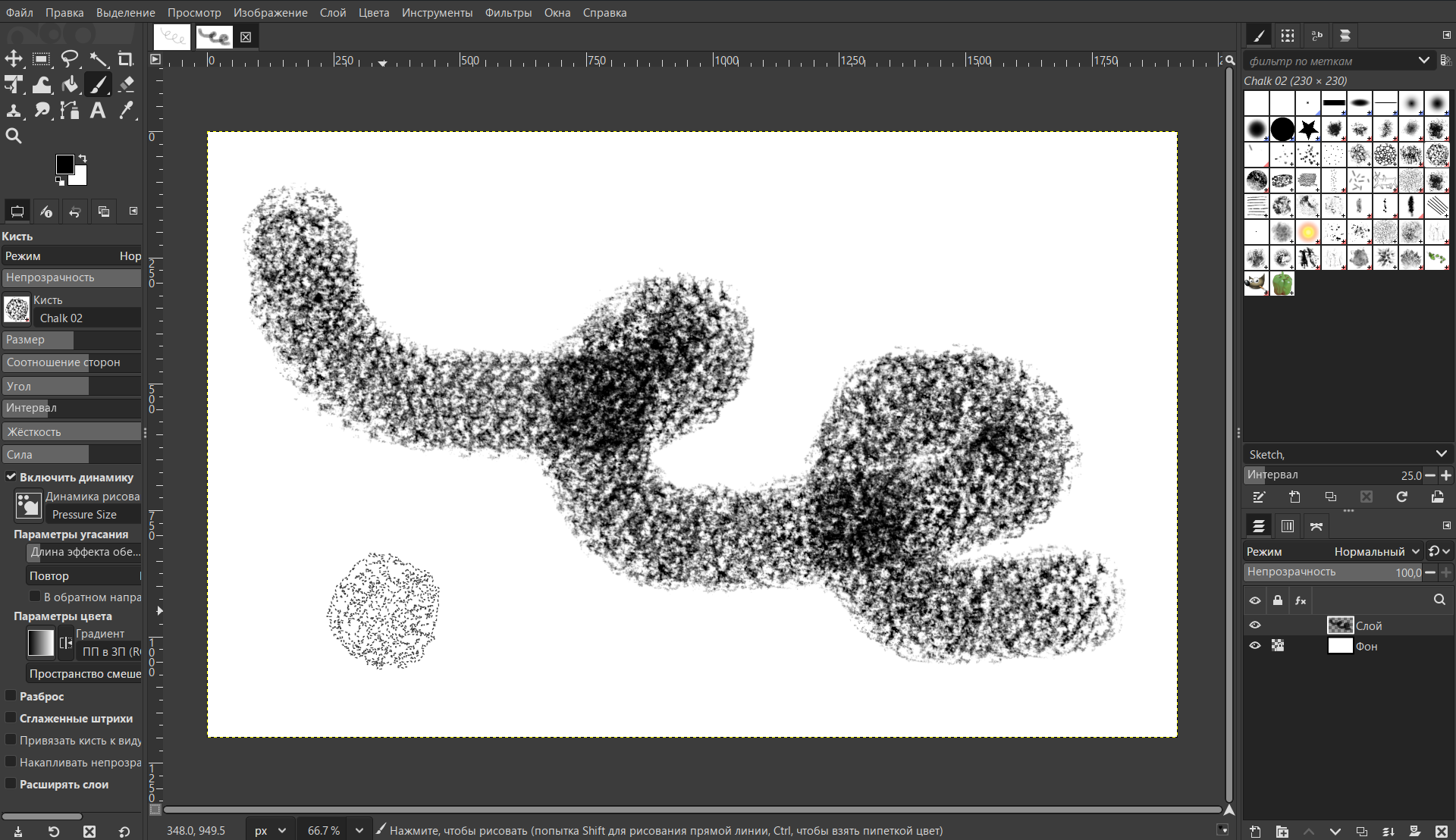Viewport: 1456px width, 840px height.
Task: Select the Bucket Fill tool
Action: coord(70,84)
